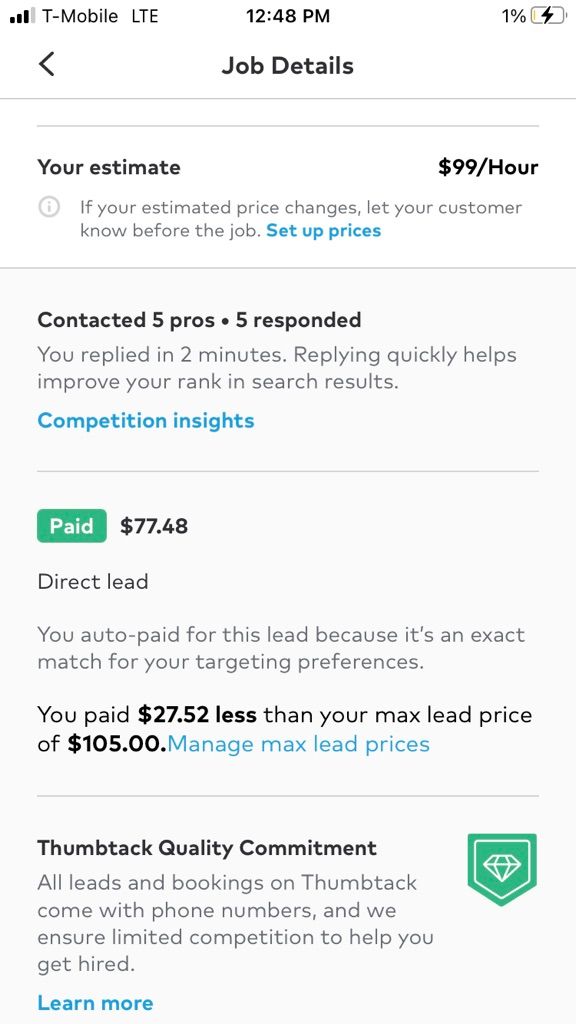Tap the Your estimate label
576x1024 pixels.
[109, 167]
